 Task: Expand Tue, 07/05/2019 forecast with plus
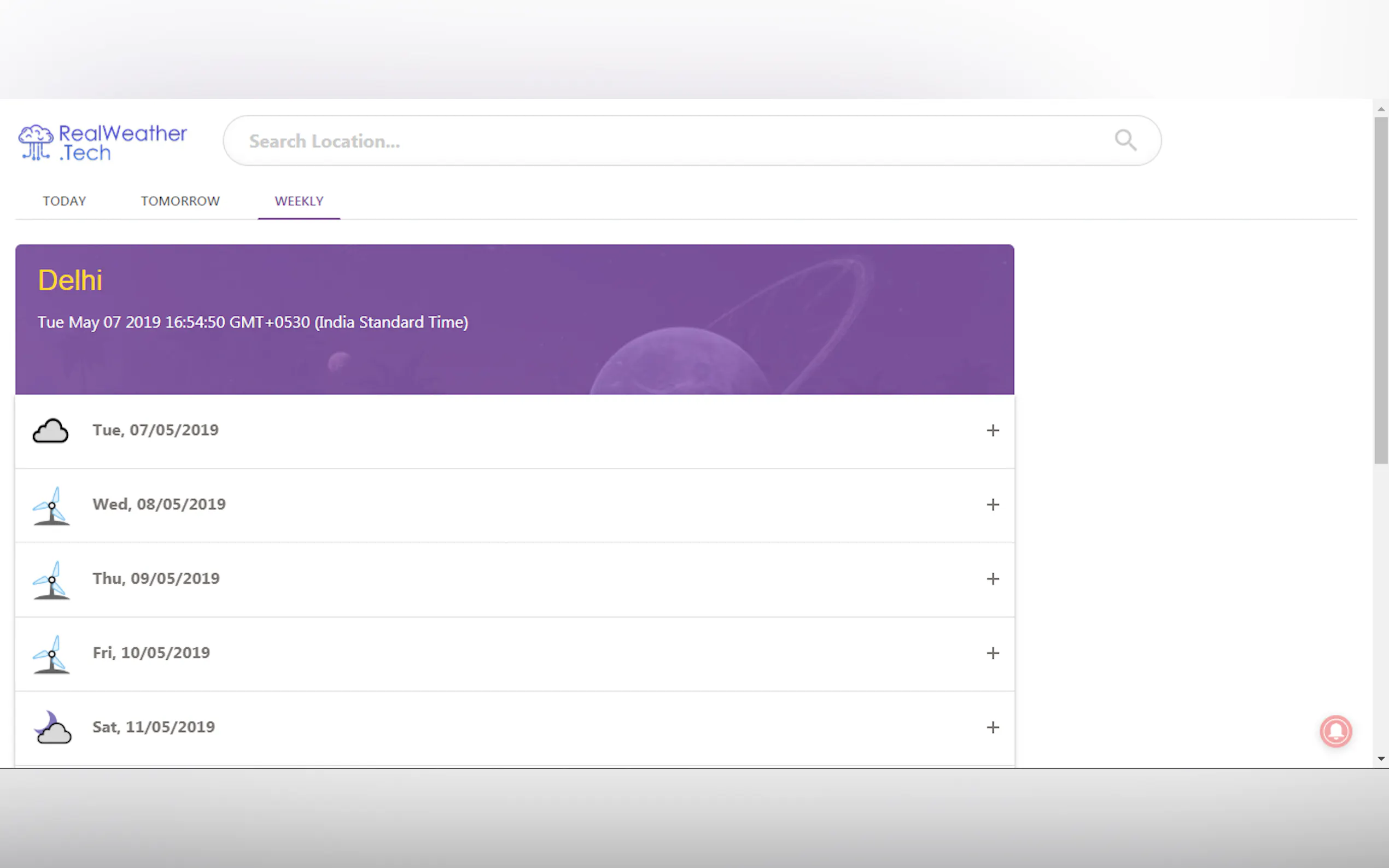pos(992,431)
